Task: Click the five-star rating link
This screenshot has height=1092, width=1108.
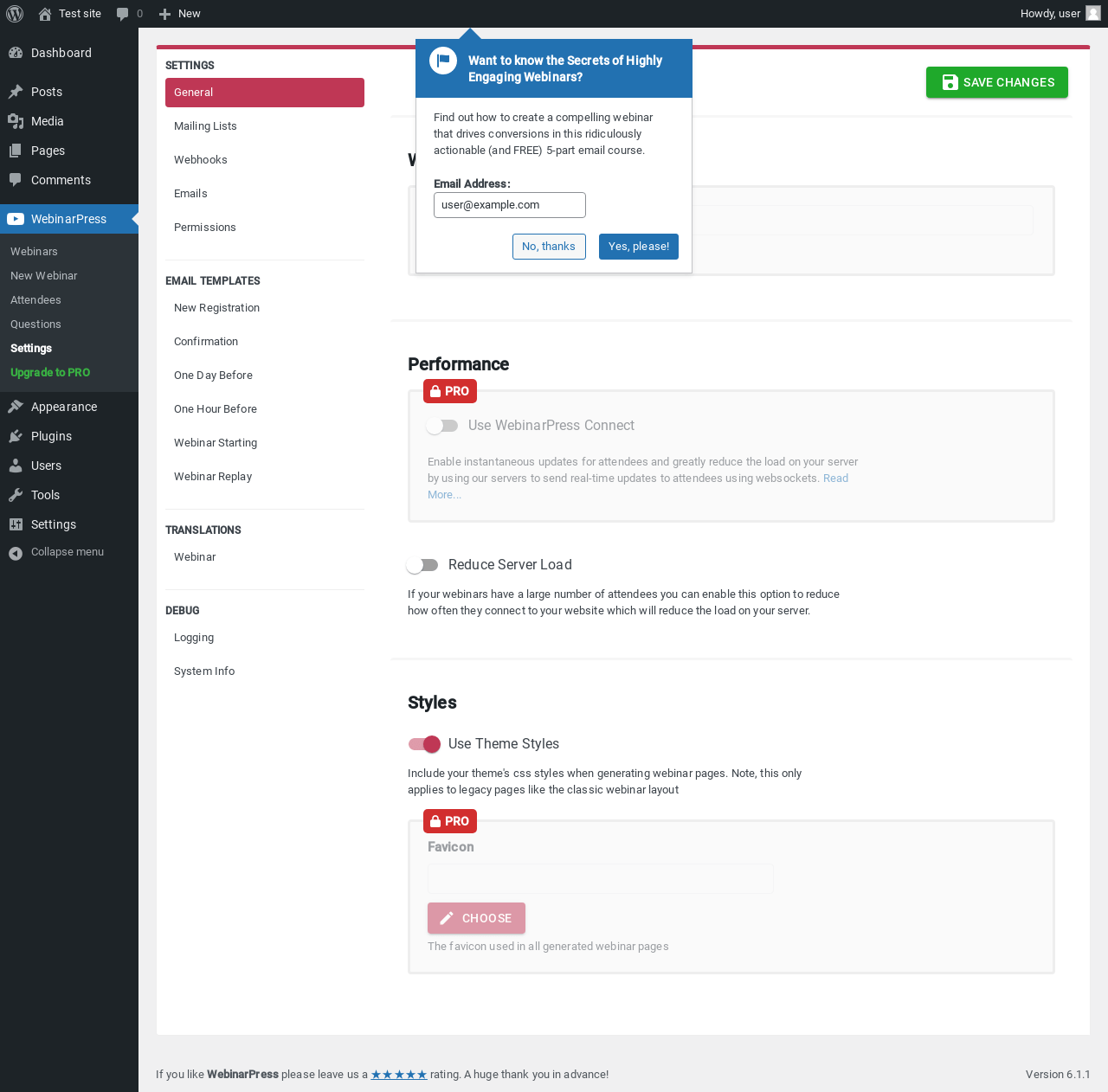Action: (399, 1075)
